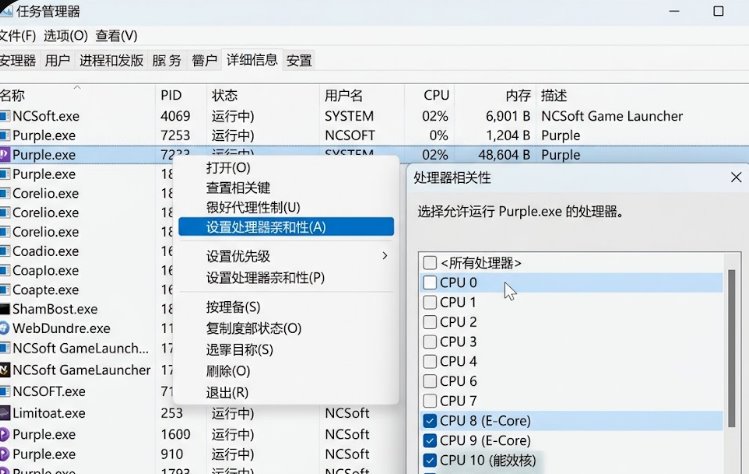
Task: Click the NCSoft GameLauncher dark logo icon
Action: pos(5,370)
